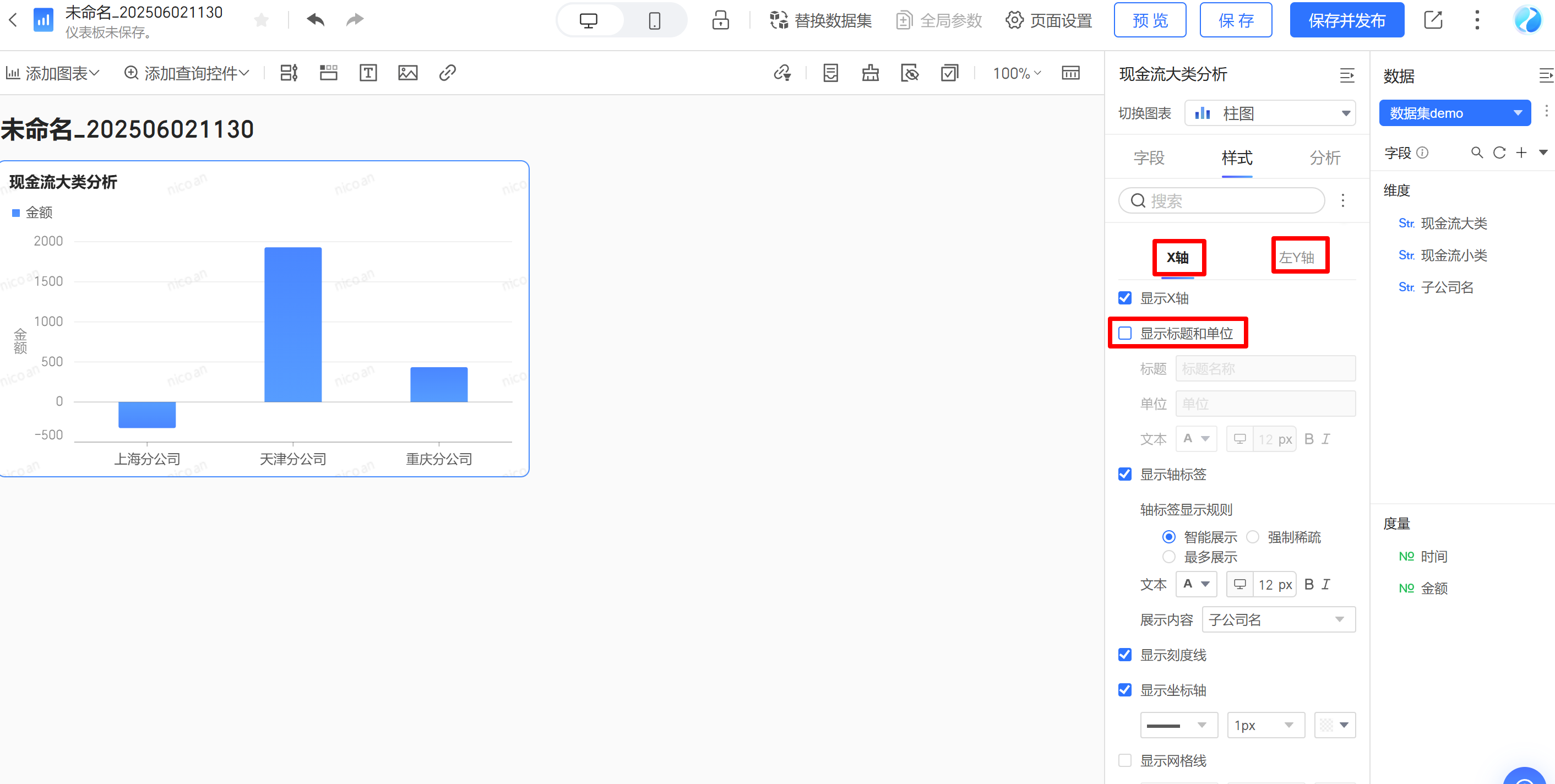Switch to mobile layout view icon
The height and width of the screenshot is (784, 1555).
coord(654,20)
